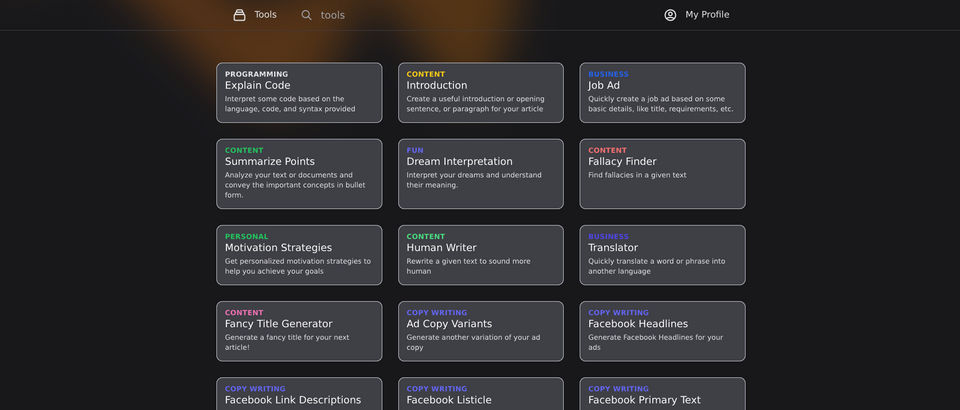The image size is (960, 410).
Task: Open the Translator tool card
Action: [662, 255]
